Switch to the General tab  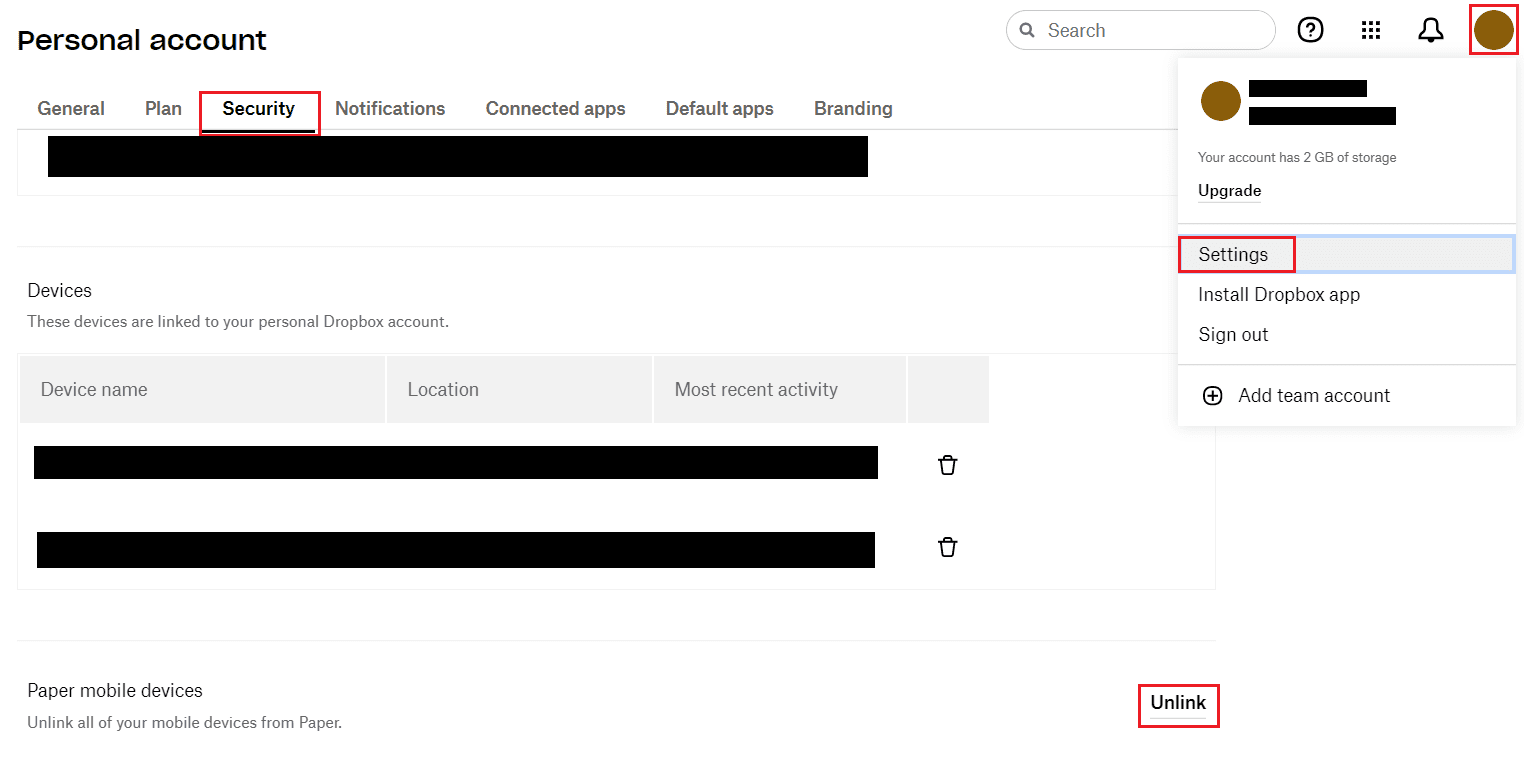point(71,109)
